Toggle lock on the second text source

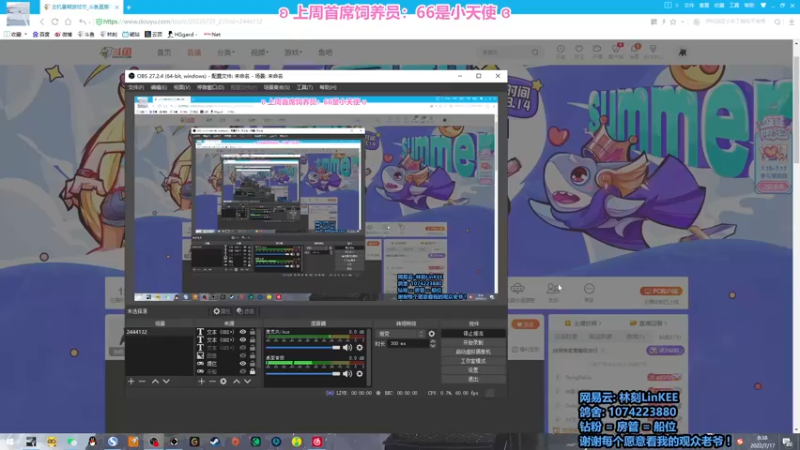[253, 340]
